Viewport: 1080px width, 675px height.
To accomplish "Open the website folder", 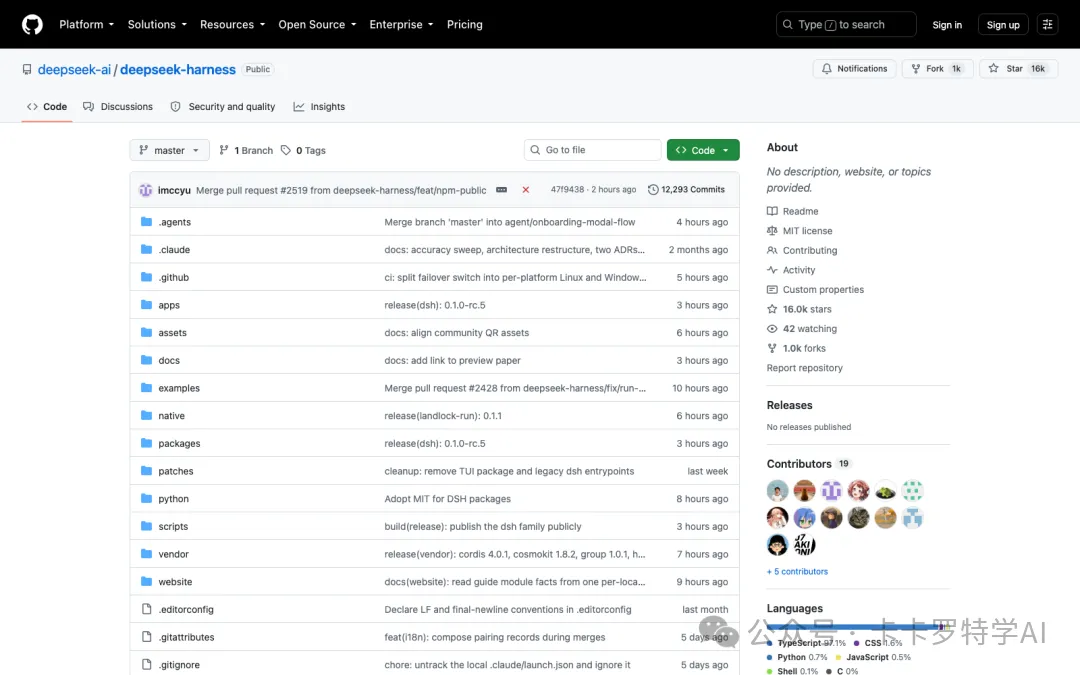I will [x=175, y=582].
